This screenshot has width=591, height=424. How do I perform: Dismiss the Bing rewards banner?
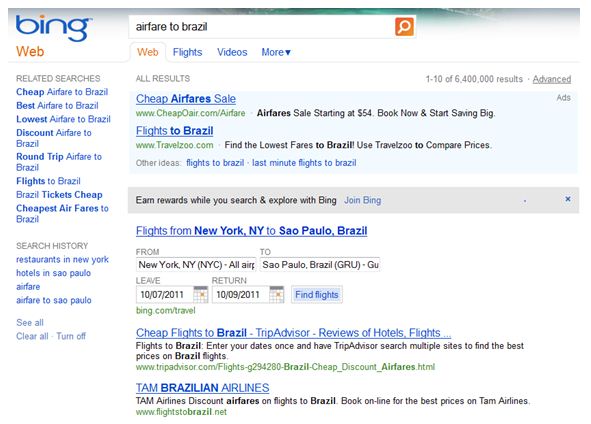pyautogui.click(x=568, y=199)
